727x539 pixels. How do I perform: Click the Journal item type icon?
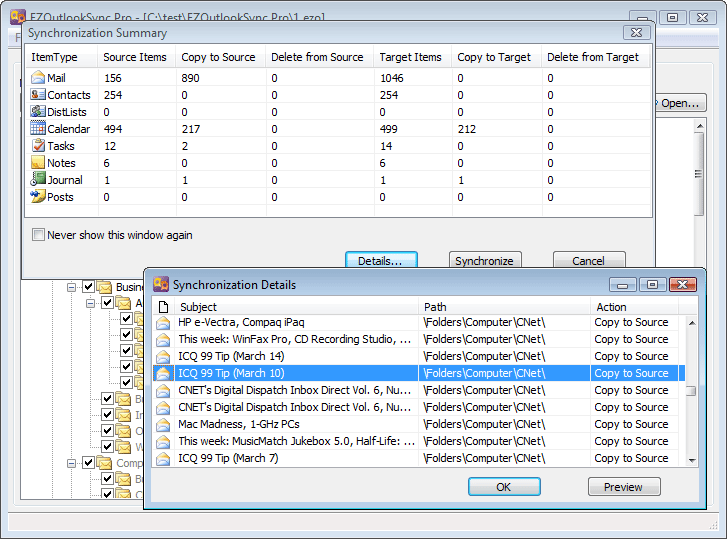click(38, 179)
